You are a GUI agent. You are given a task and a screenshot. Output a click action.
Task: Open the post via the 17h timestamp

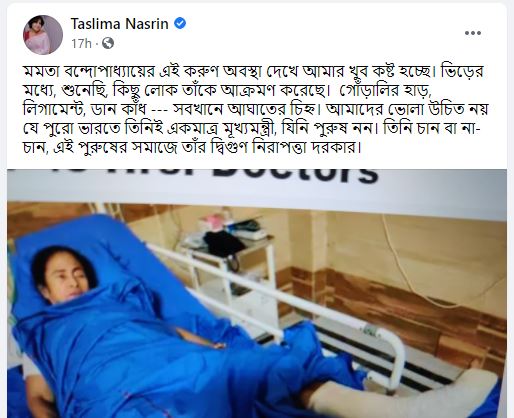[x=81, y=44]
